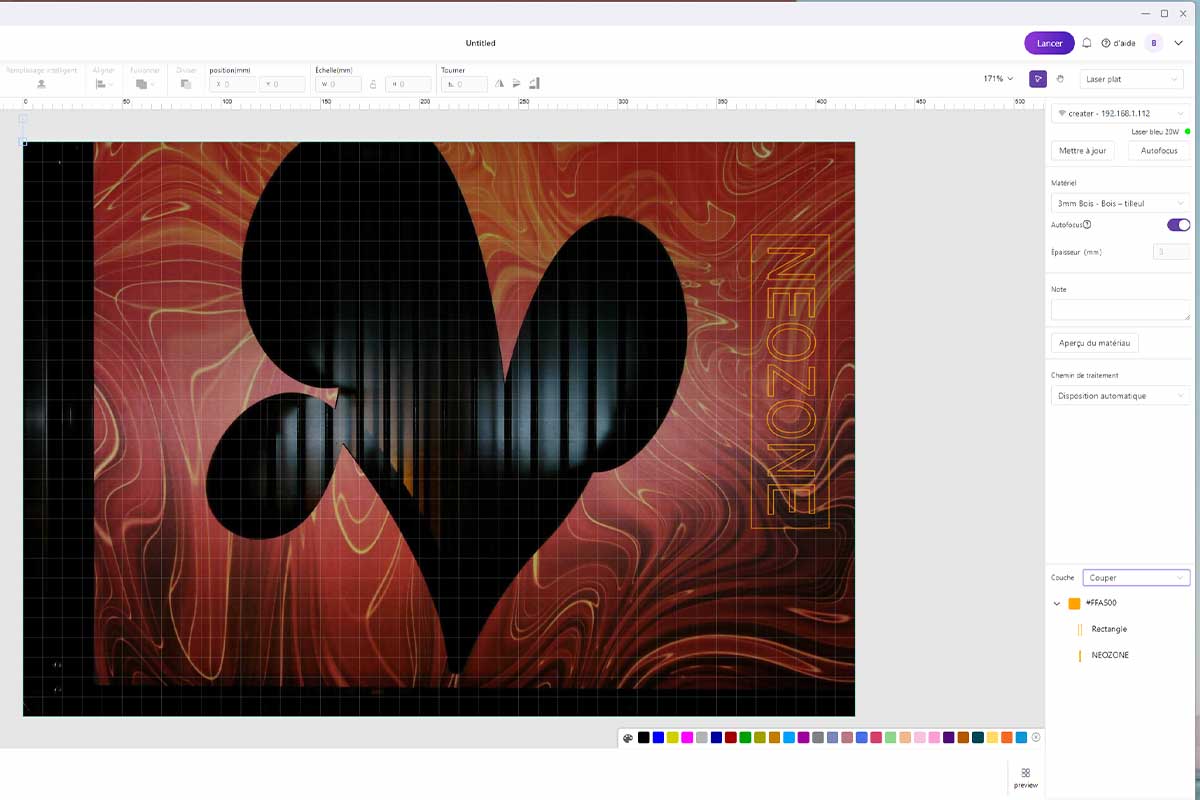Open the B user profile avatar

pos(1154,43)
